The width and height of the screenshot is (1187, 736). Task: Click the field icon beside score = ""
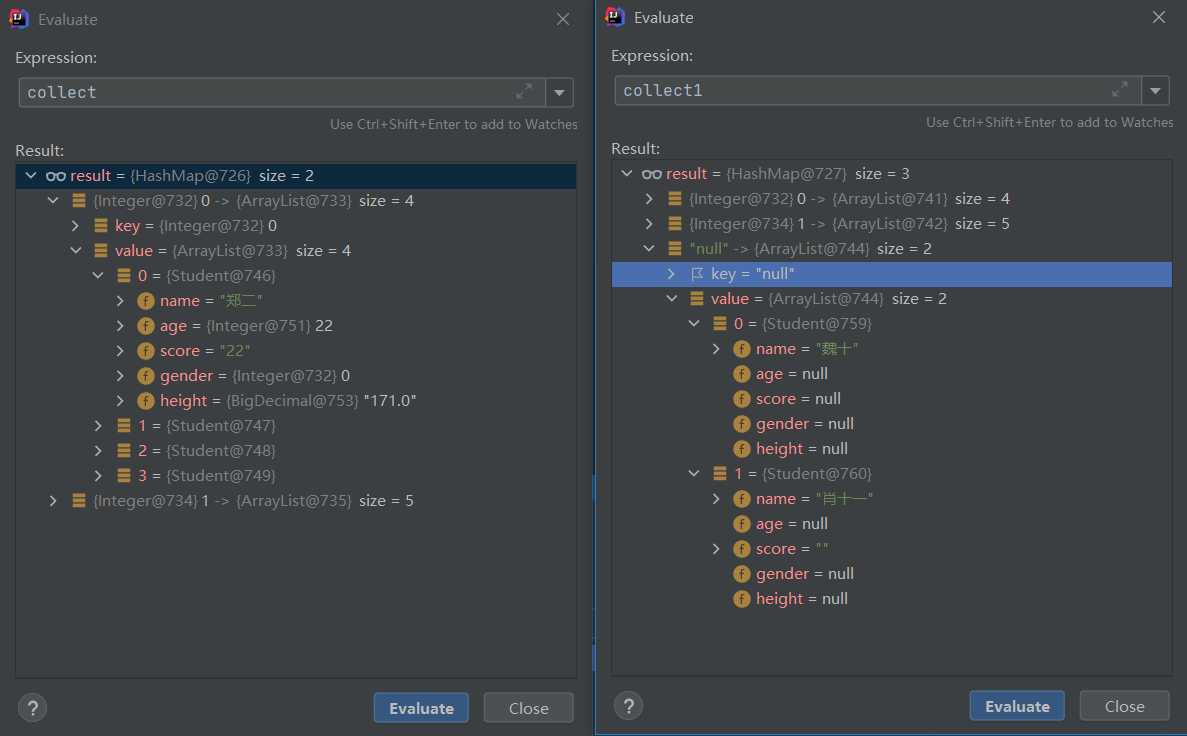point(742,549)
